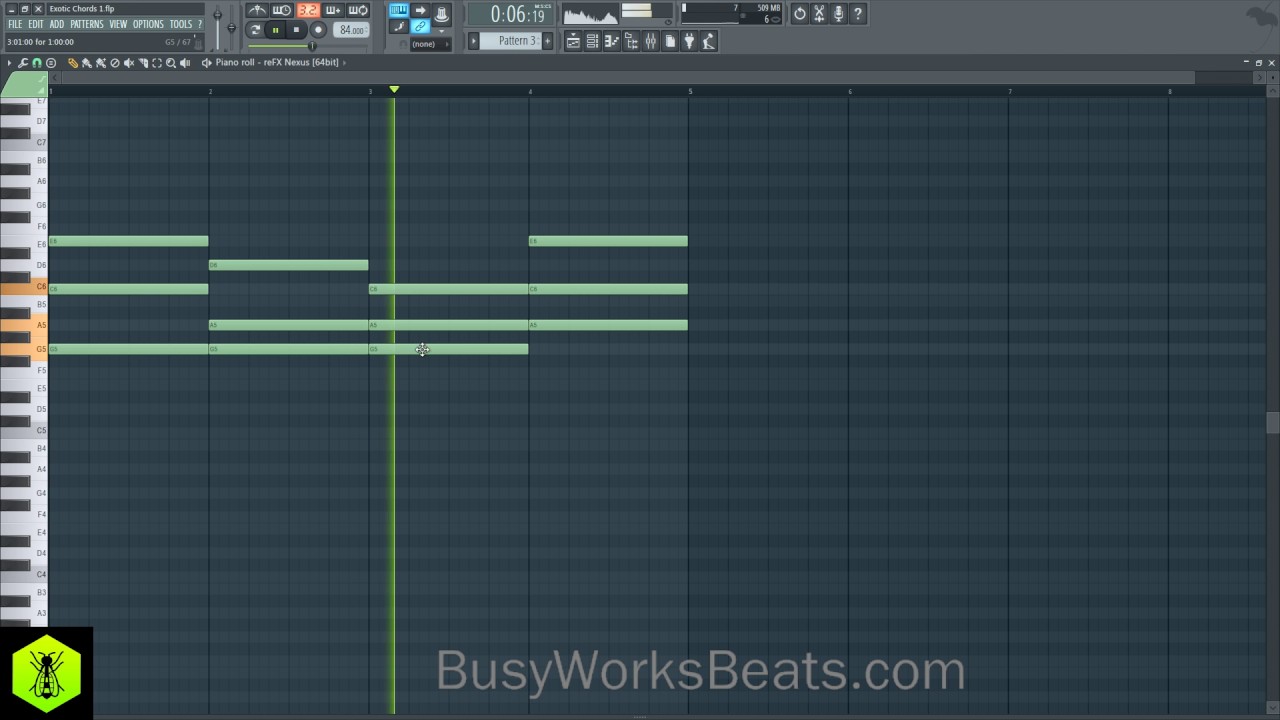Activate the Zoom magnifier tool
1280x720 pixels.
[x=171, y=62]
